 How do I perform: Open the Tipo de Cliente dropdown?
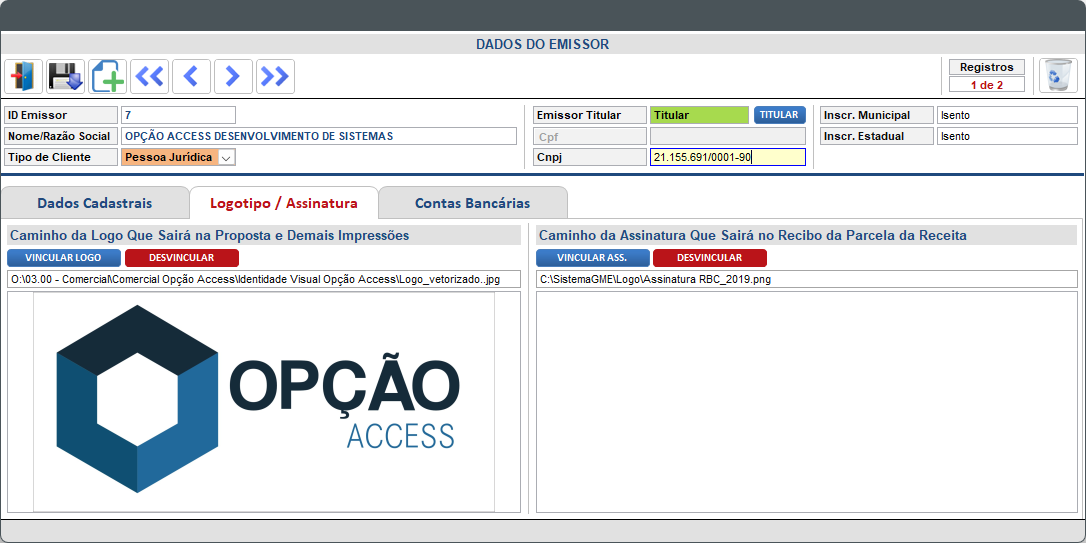(x=227, y=158)
